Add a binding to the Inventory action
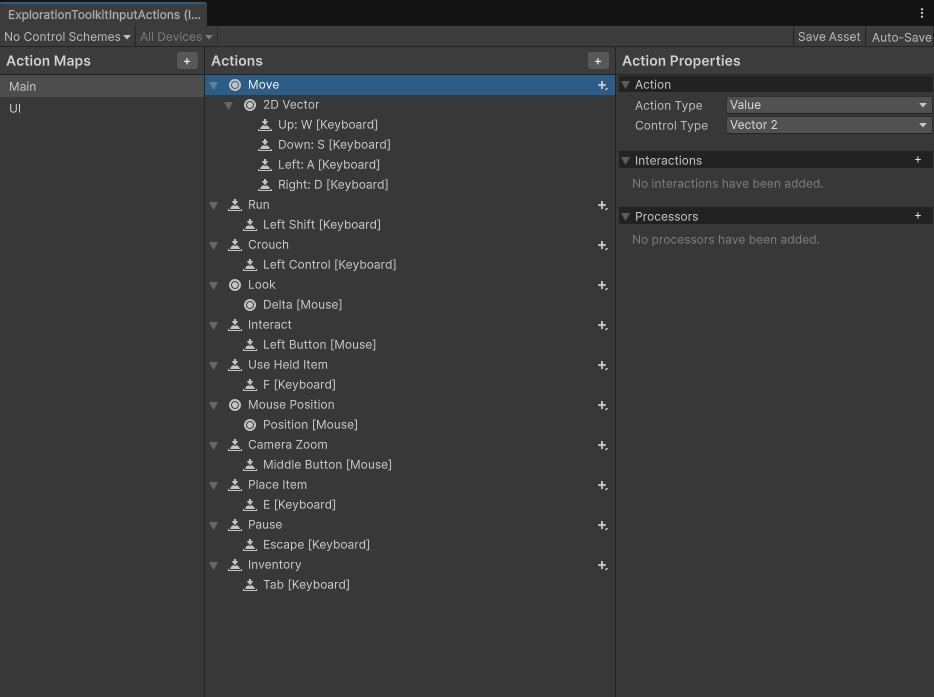This screenshot has height=697, width=934. coord(602,565)
